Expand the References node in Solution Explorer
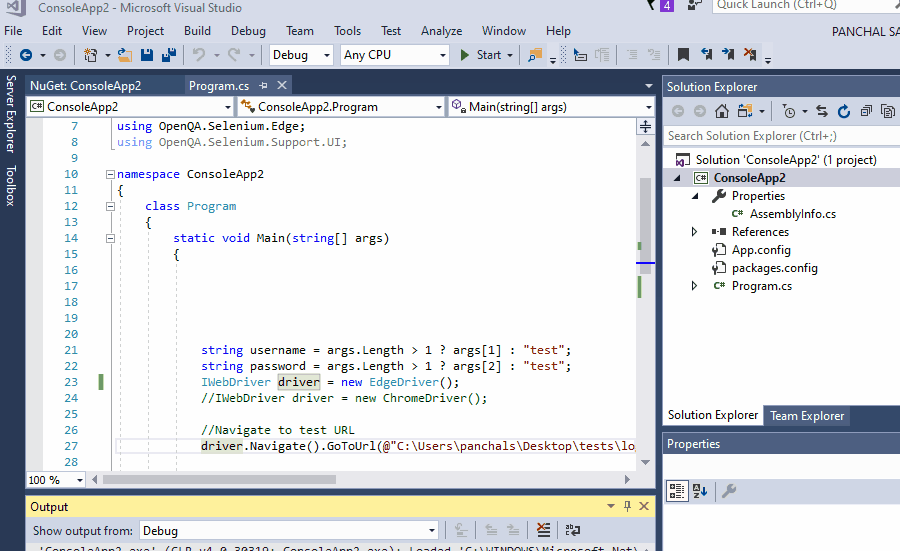The width and height of the screenshot is (900, 551). pyautogui.click(x=694, y=232)
